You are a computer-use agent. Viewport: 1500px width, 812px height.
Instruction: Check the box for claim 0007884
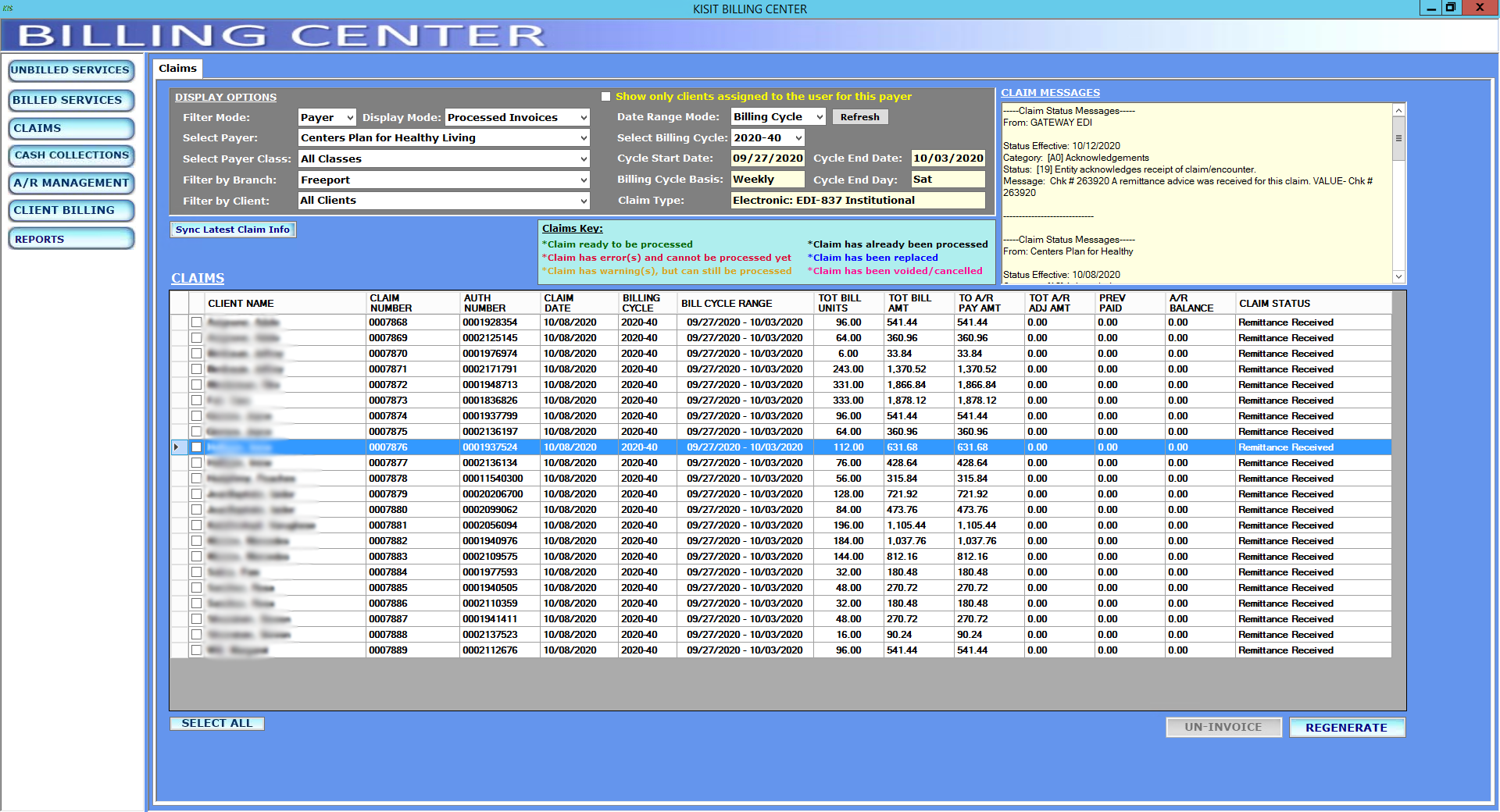click(x=197, y=572)
